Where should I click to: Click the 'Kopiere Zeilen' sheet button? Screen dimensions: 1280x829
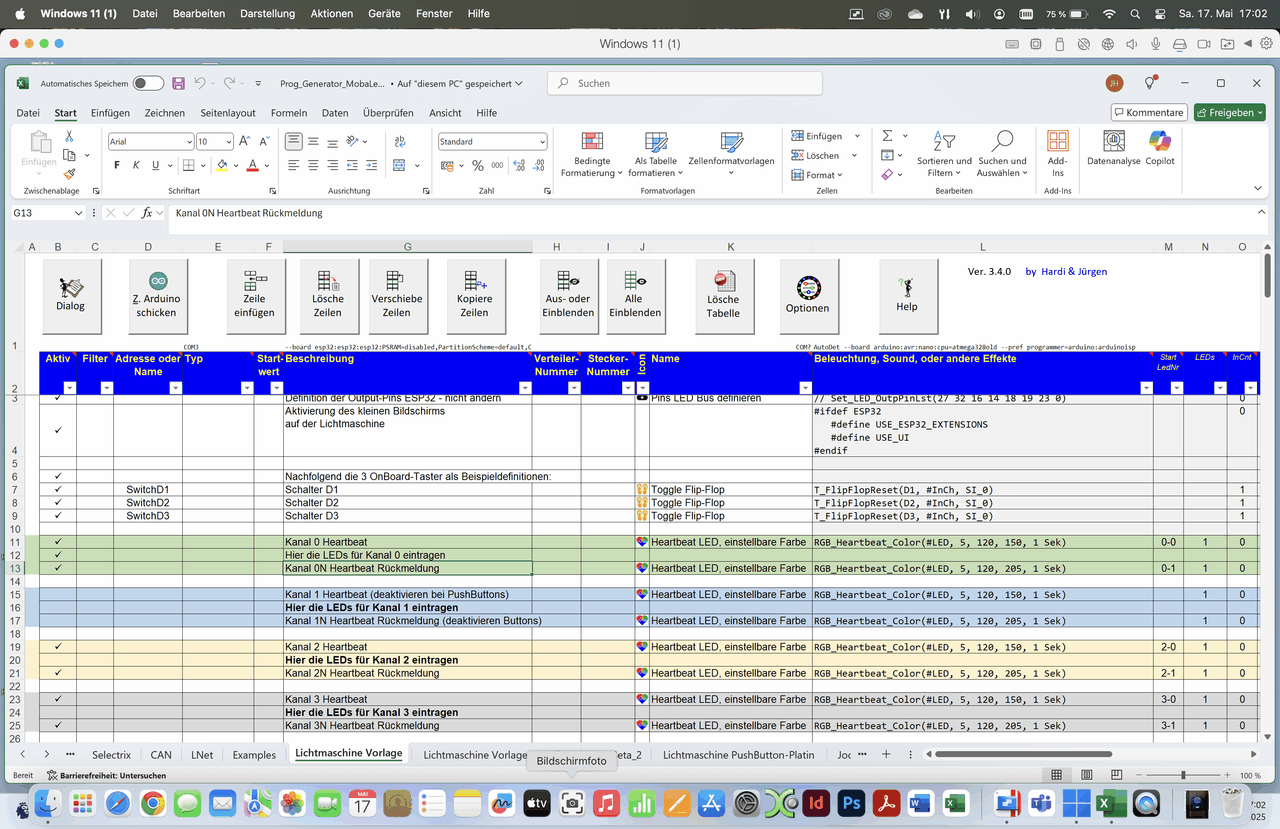point(474,295)
